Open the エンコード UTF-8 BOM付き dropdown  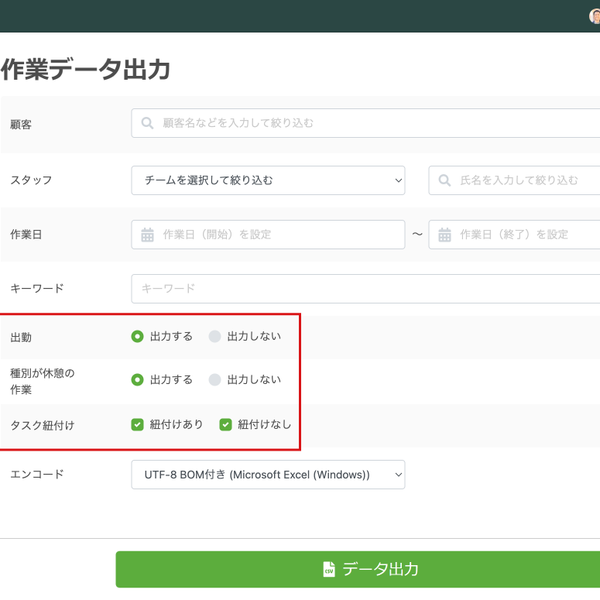coord(268,474)
